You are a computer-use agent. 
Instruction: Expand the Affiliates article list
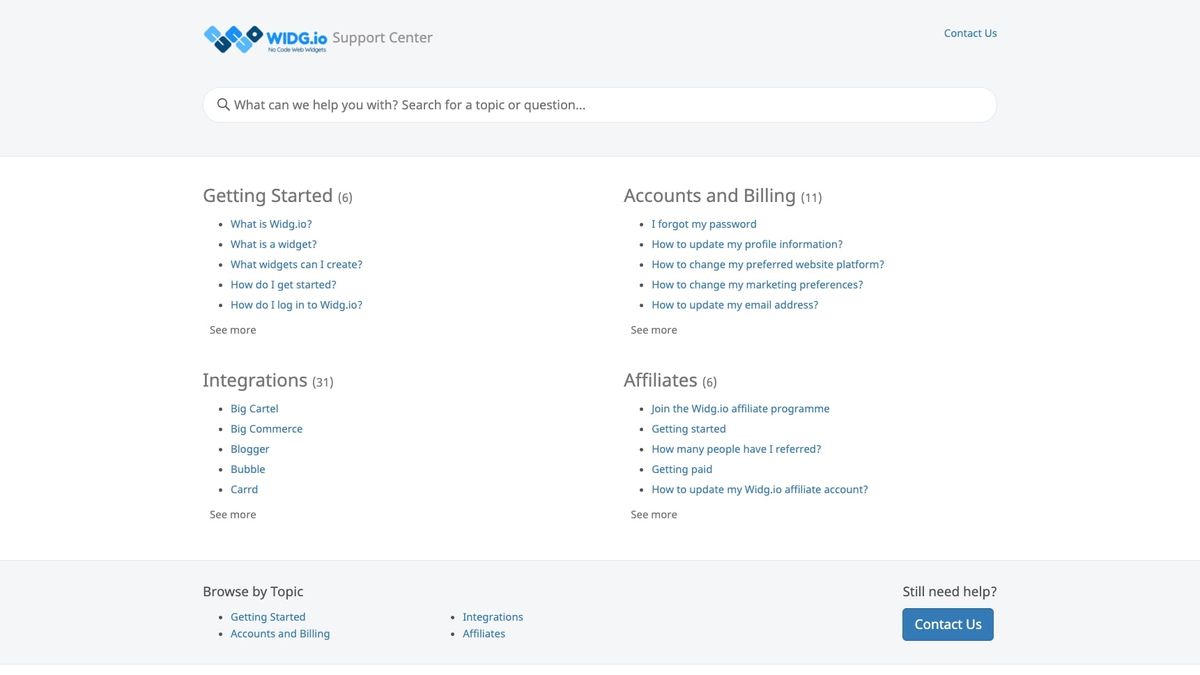(x=654, y=513)
